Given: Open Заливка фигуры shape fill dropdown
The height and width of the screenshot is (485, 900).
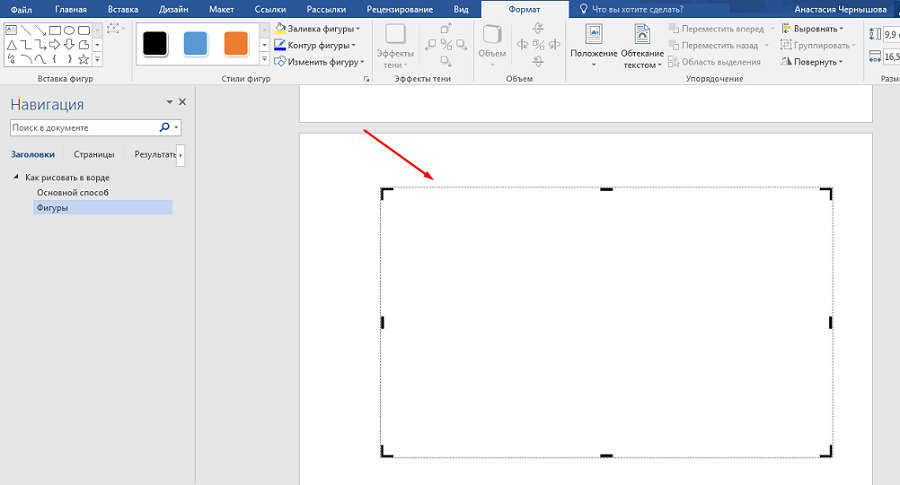Looking at the screenshot, I should point(317,29).
